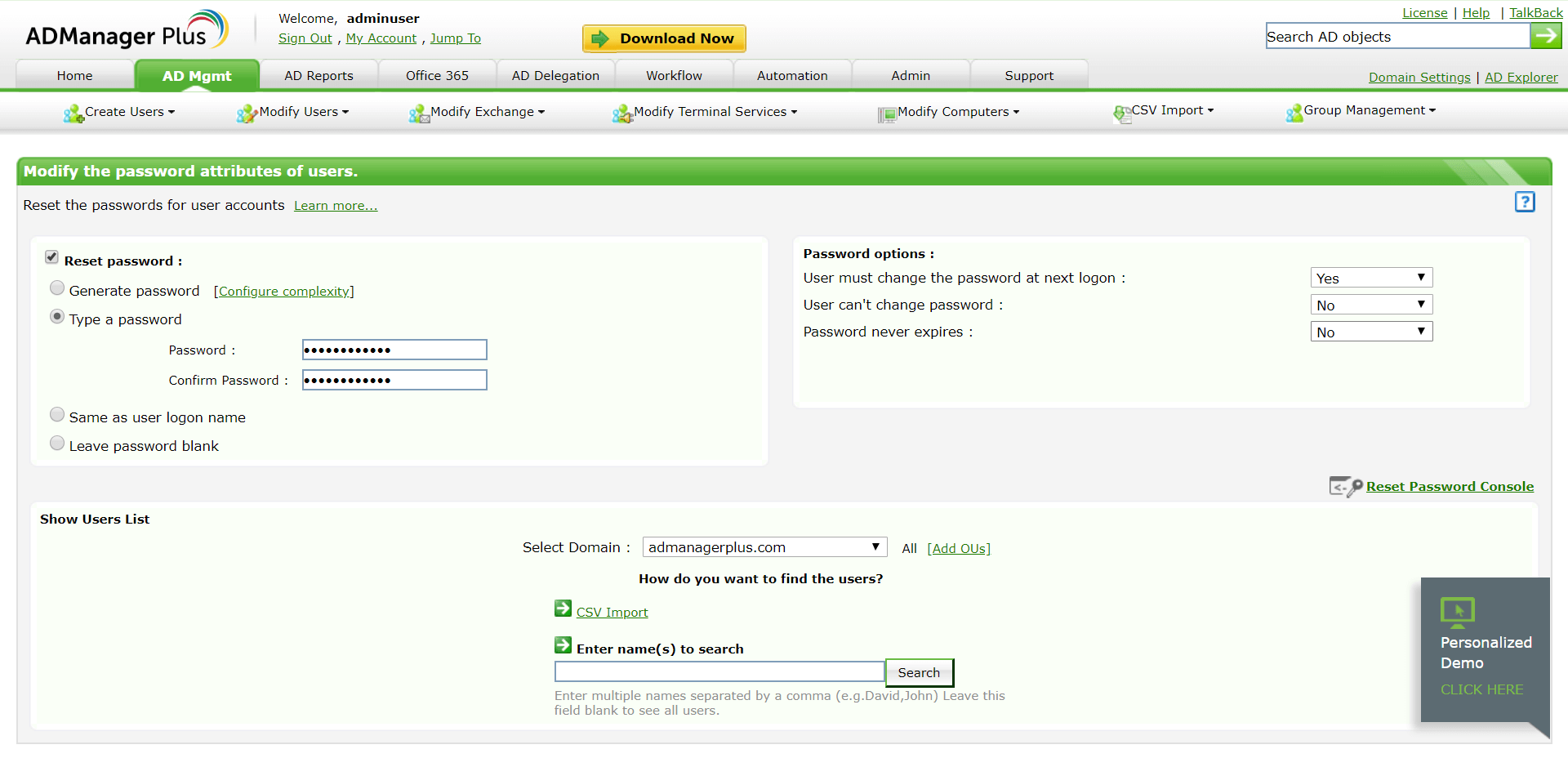Click the Modify Users icon
1568x767 pixels.
coord(247,114)
